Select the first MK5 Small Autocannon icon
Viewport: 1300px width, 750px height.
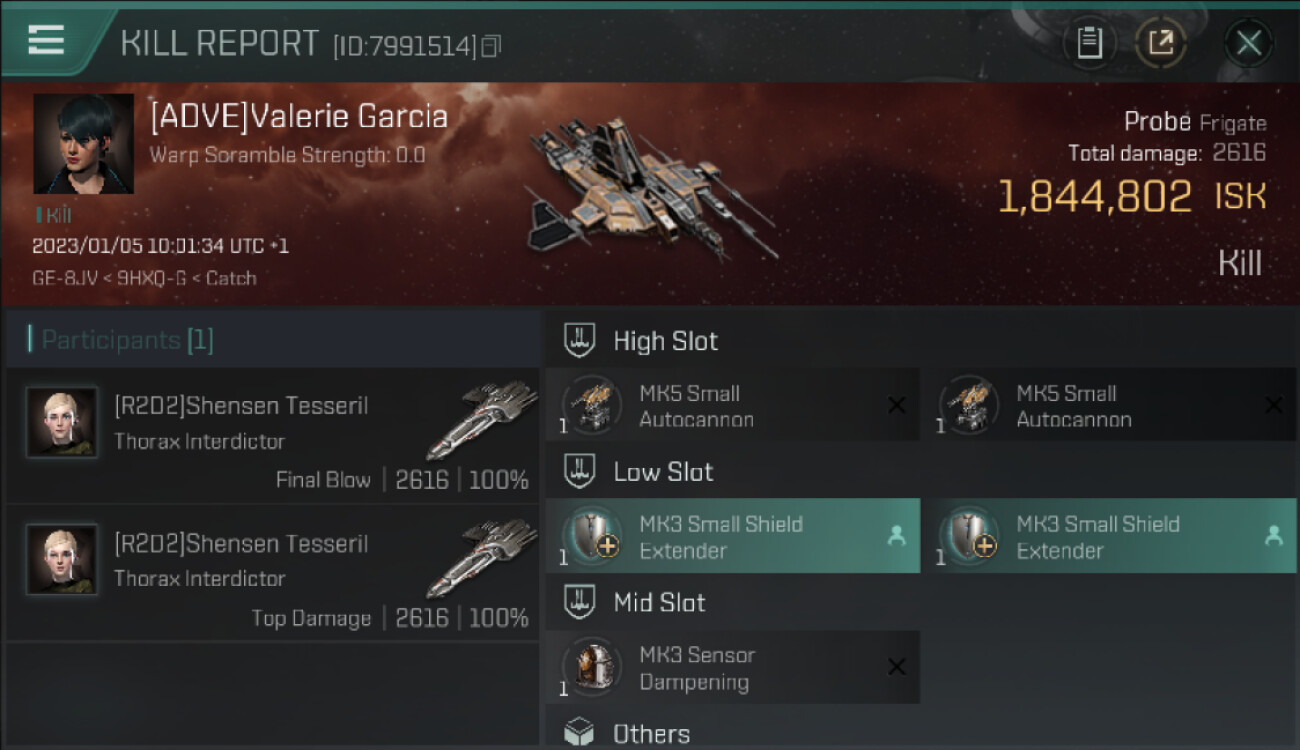coord(592,405)
